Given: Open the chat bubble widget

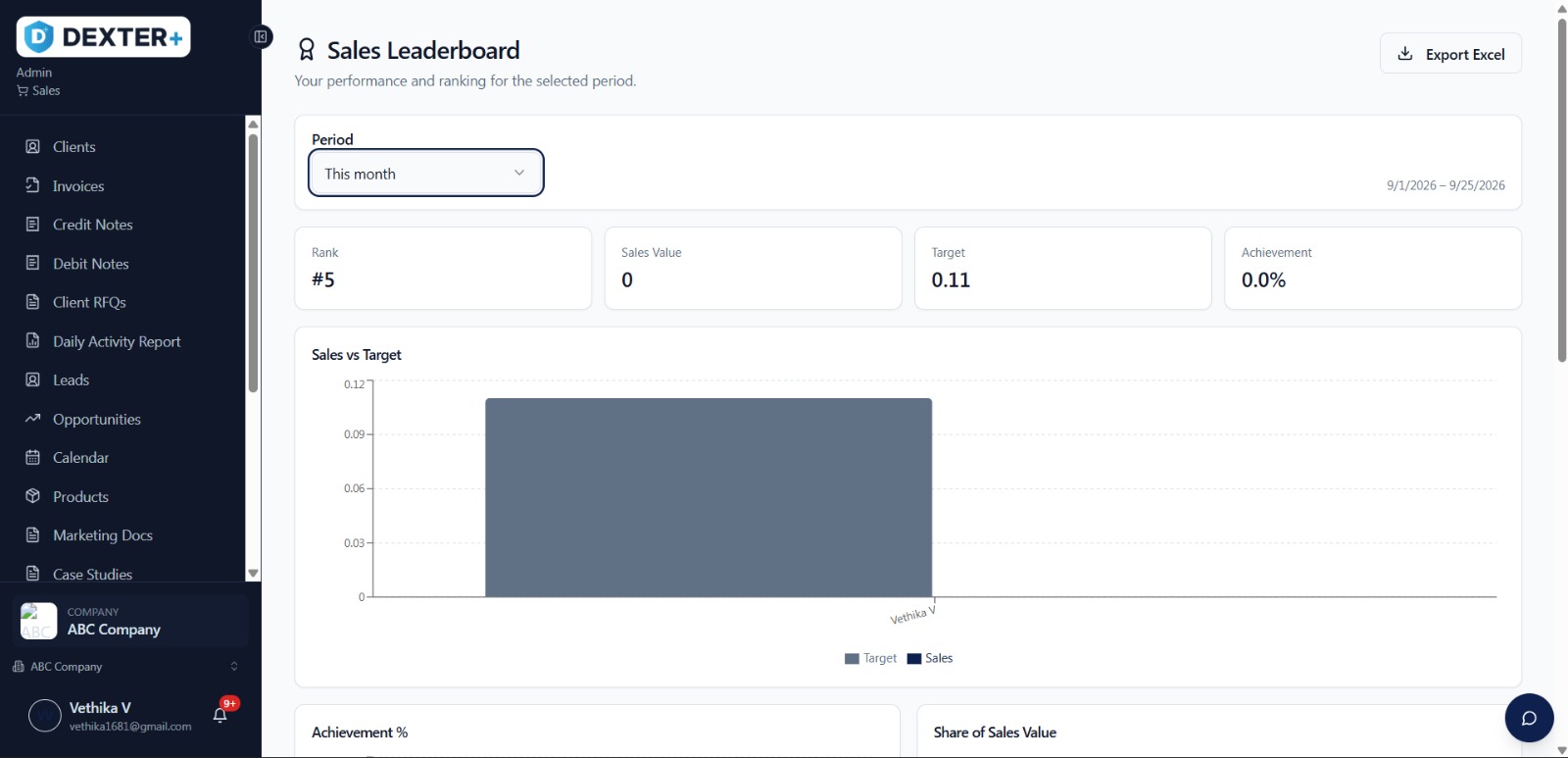Looking at the screenshot, I should (1529, 718).
